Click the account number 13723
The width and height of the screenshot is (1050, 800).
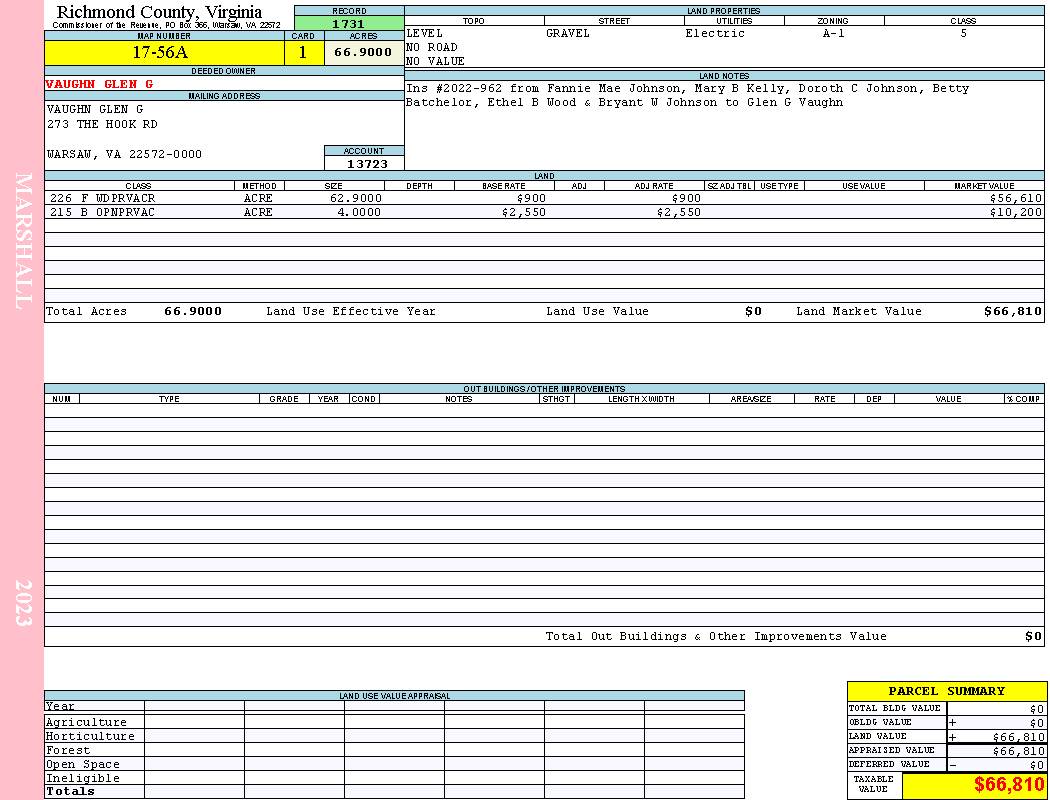[x=367, y=164]
